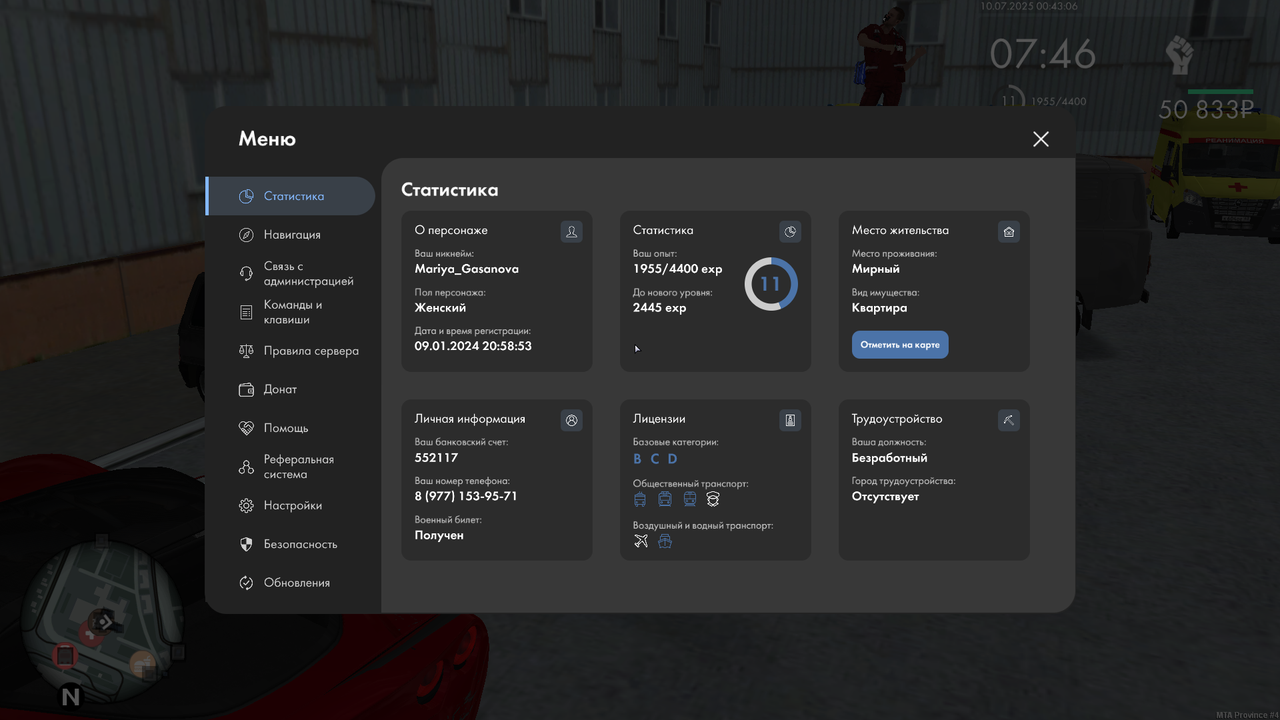Image resolution: width=1280 pixels, height=720 pixels.
Task: Click the airplane license icon
Action: tap(641, 541)
